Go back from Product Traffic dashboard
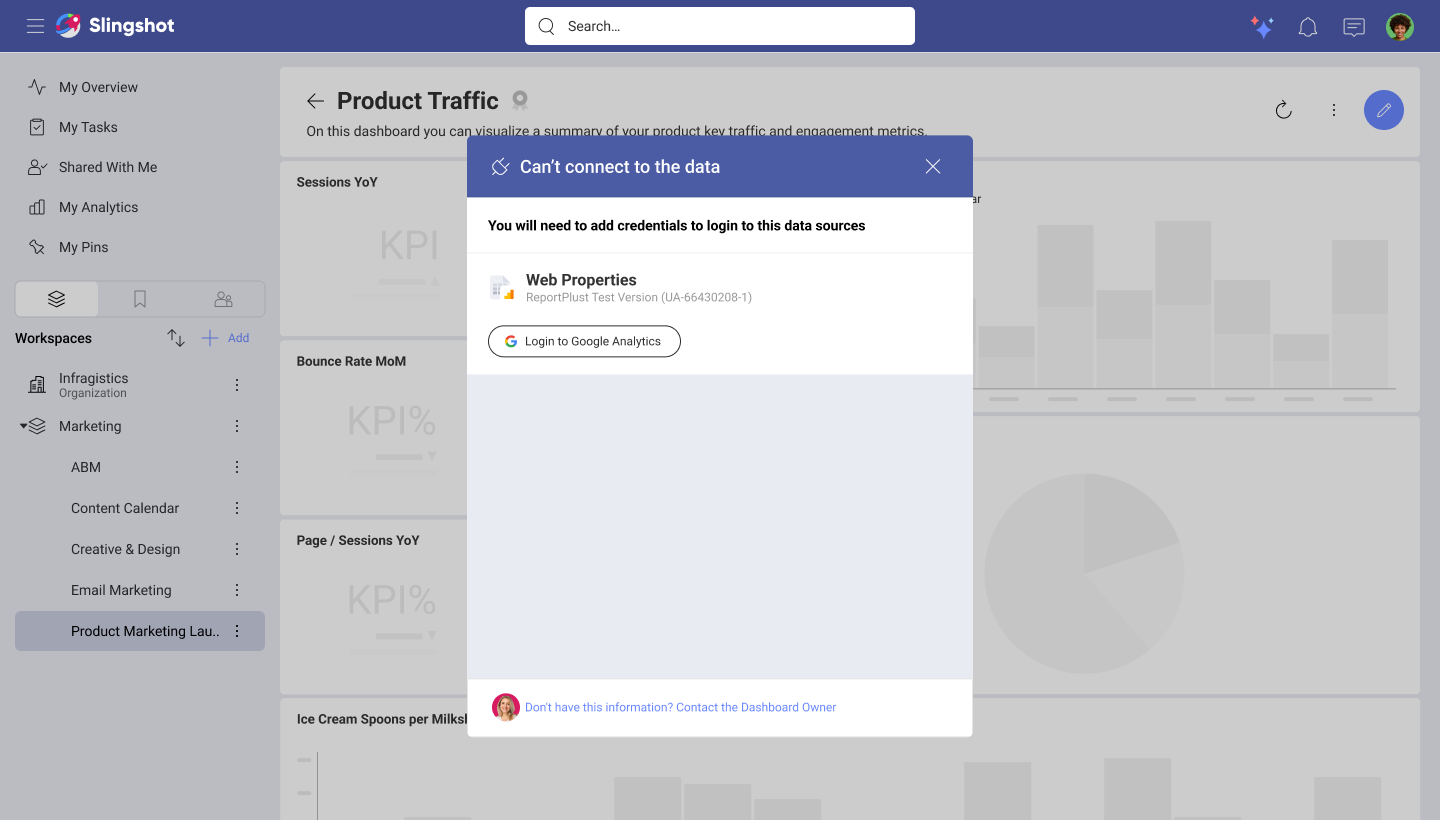 (x=315, y=101)
